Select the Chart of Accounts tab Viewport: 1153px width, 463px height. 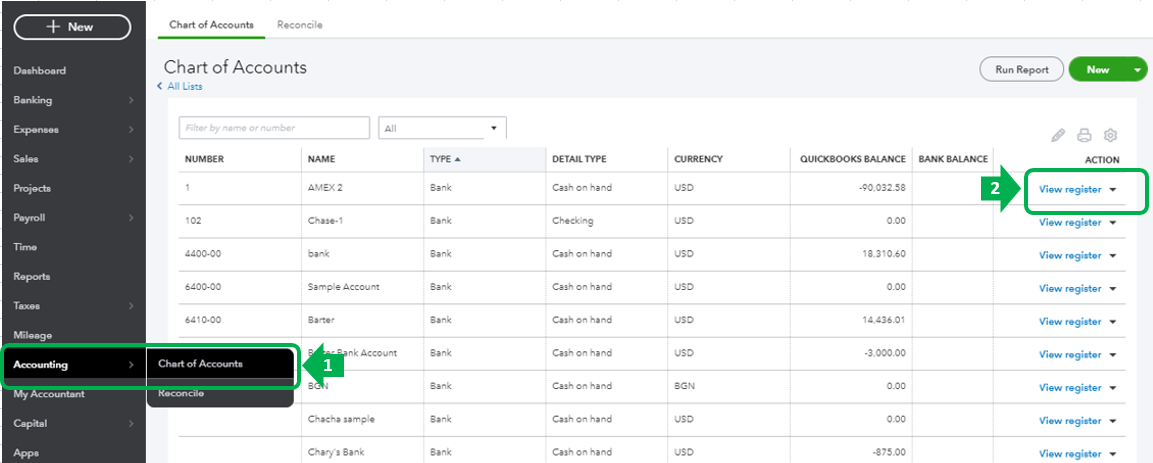211,24
